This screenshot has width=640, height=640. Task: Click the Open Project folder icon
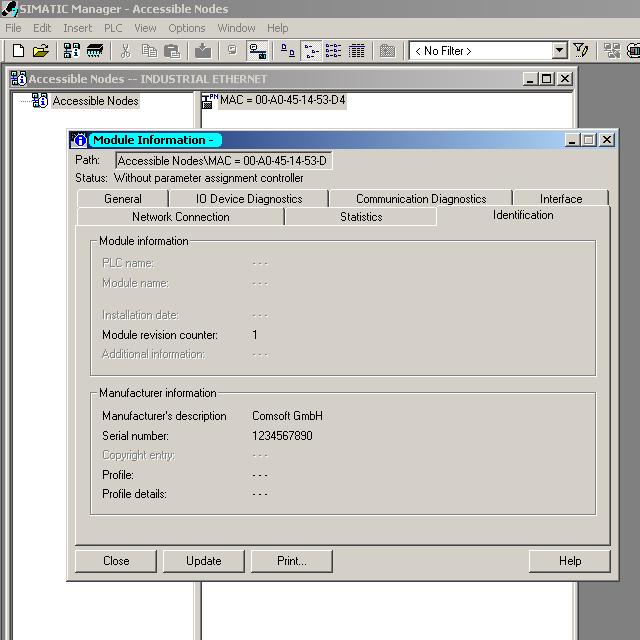coord(40,51)
